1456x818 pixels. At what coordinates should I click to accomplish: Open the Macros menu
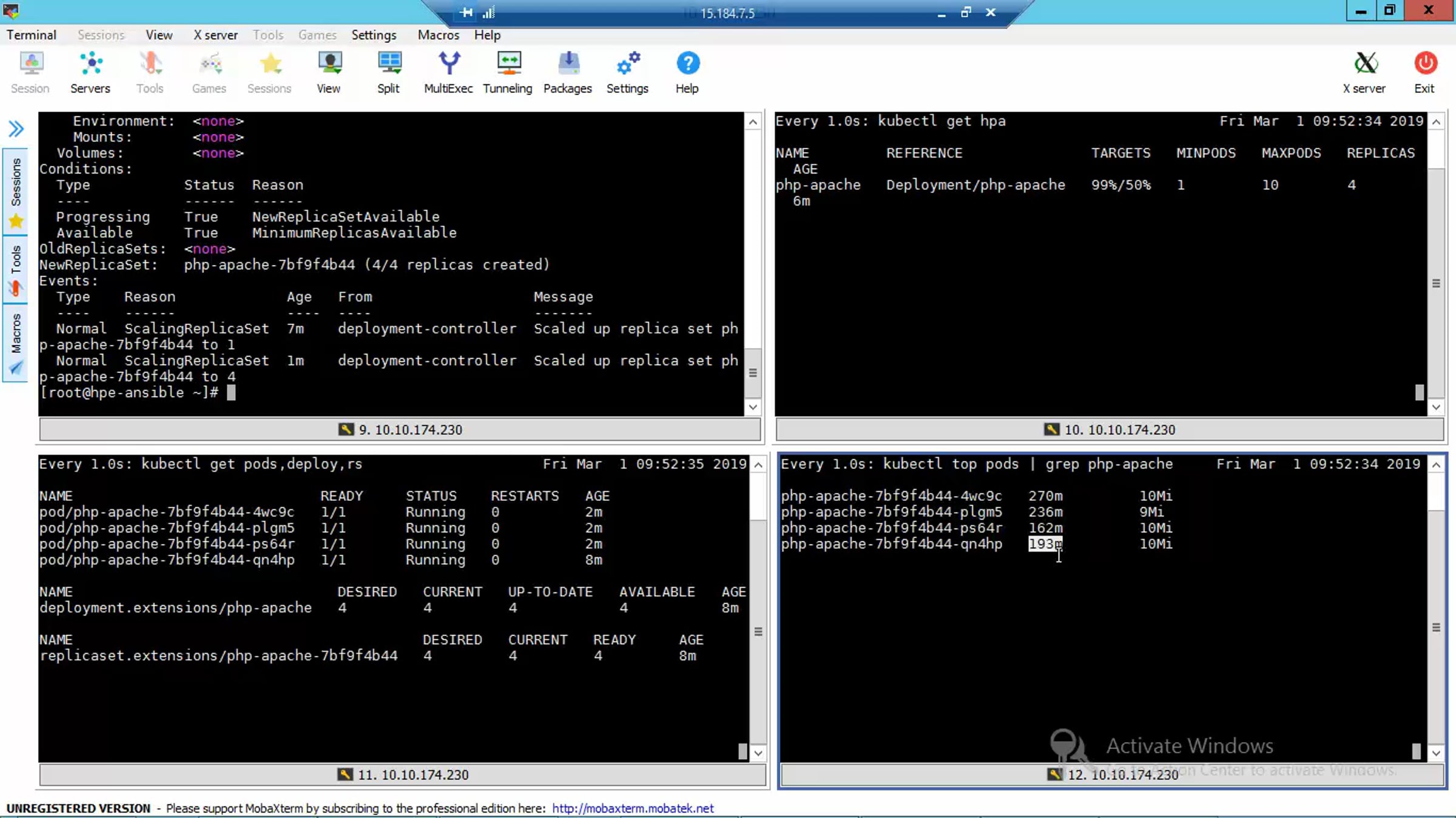pos(438,35)
